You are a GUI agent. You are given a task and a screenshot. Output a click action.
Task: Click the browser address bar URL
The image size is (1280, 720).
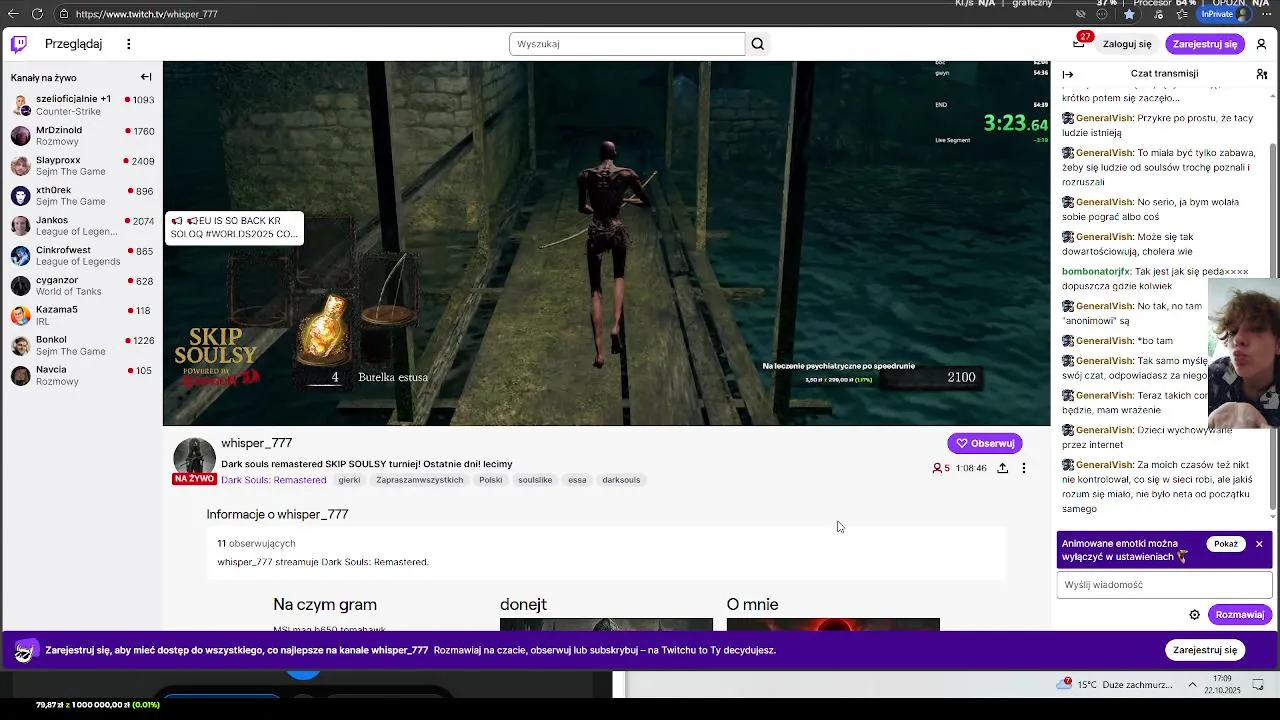coord(146,14)
